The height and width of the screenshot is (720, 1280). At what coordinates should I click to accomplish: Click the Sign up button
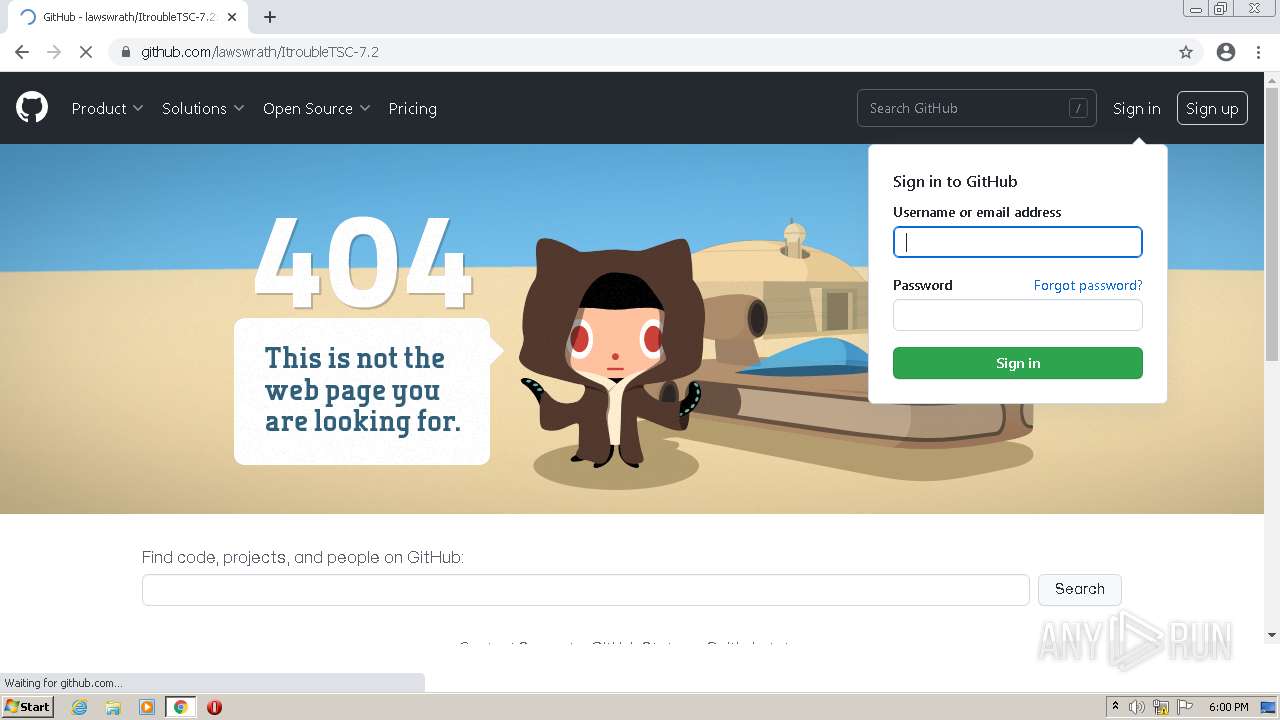coord(1212,108)
